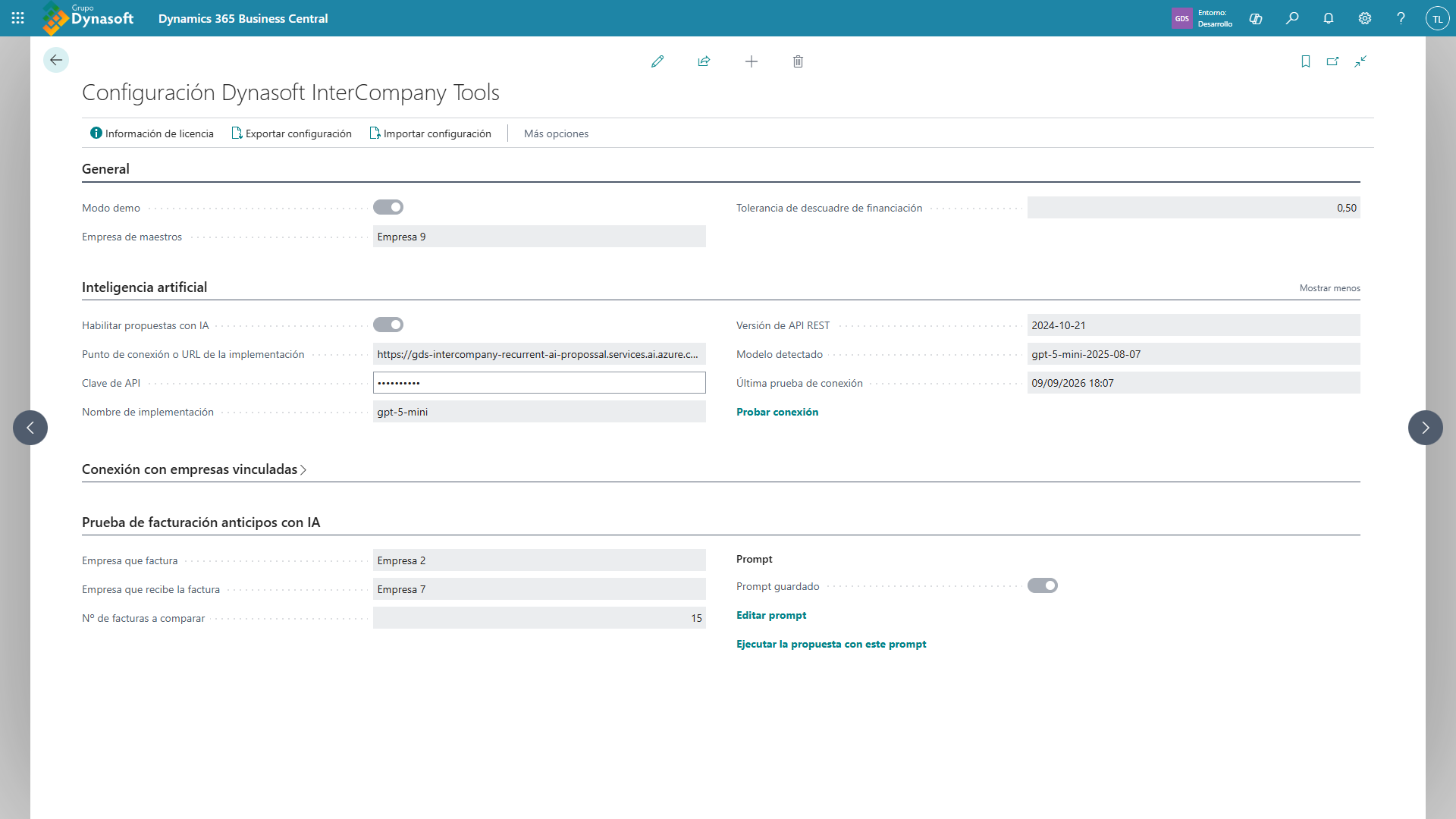
Task: Open the settings gear
Action: pyautogui.click(x=1365, y=18)
